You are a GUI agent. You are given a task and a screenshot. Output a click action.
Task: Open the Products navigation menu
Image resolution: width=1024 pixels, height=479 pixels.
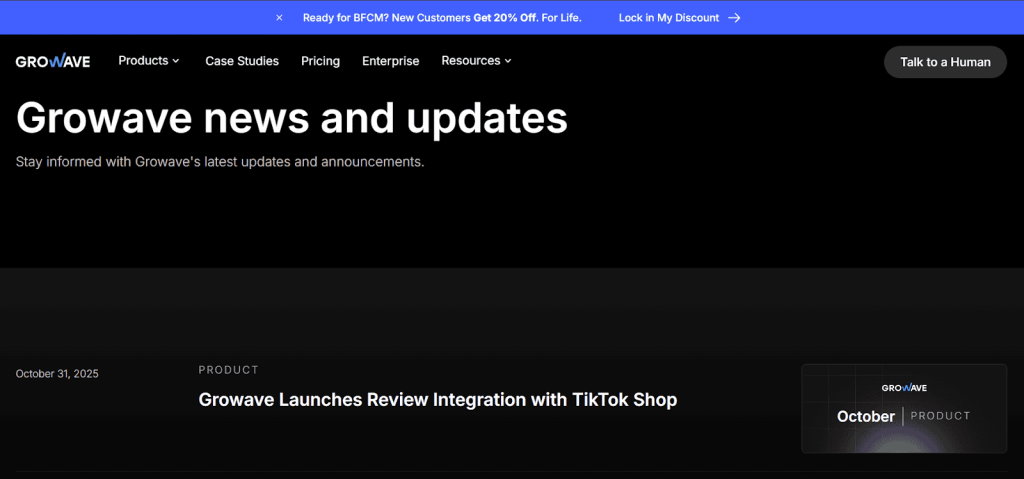click(143, 61)
